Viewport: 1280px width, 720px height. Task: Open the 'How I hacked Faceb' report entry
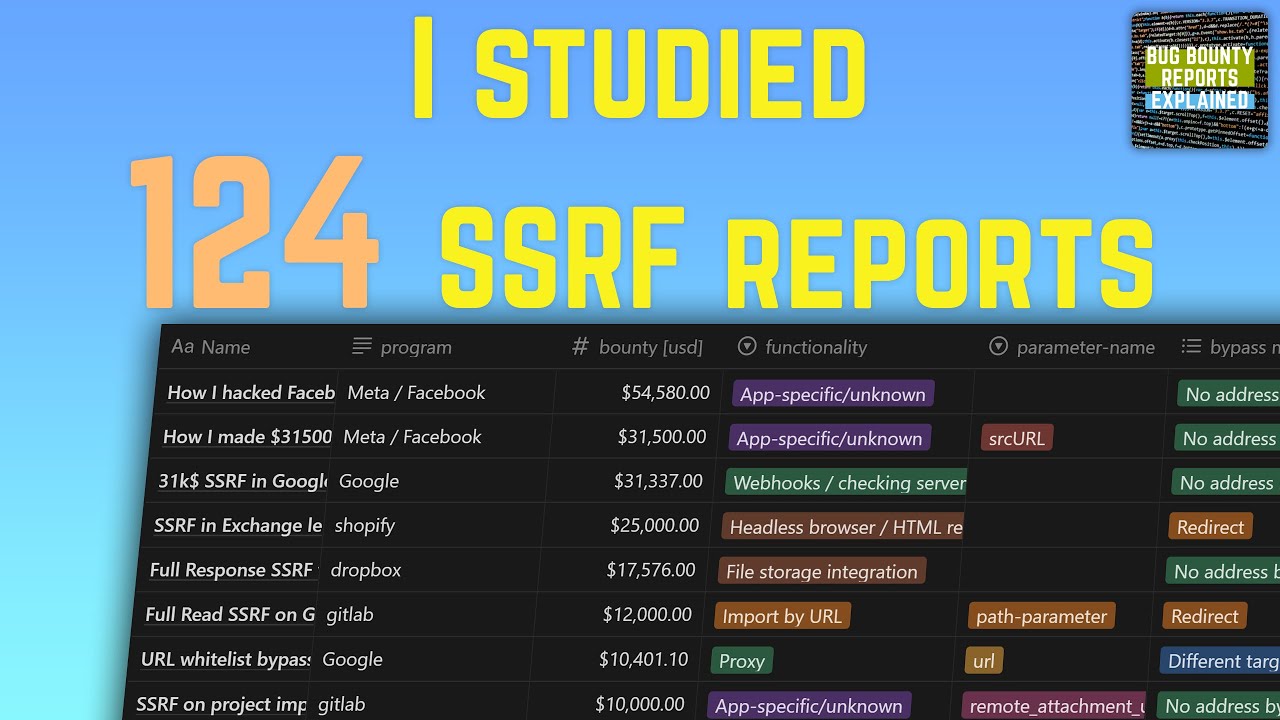[x=250, y=393]
